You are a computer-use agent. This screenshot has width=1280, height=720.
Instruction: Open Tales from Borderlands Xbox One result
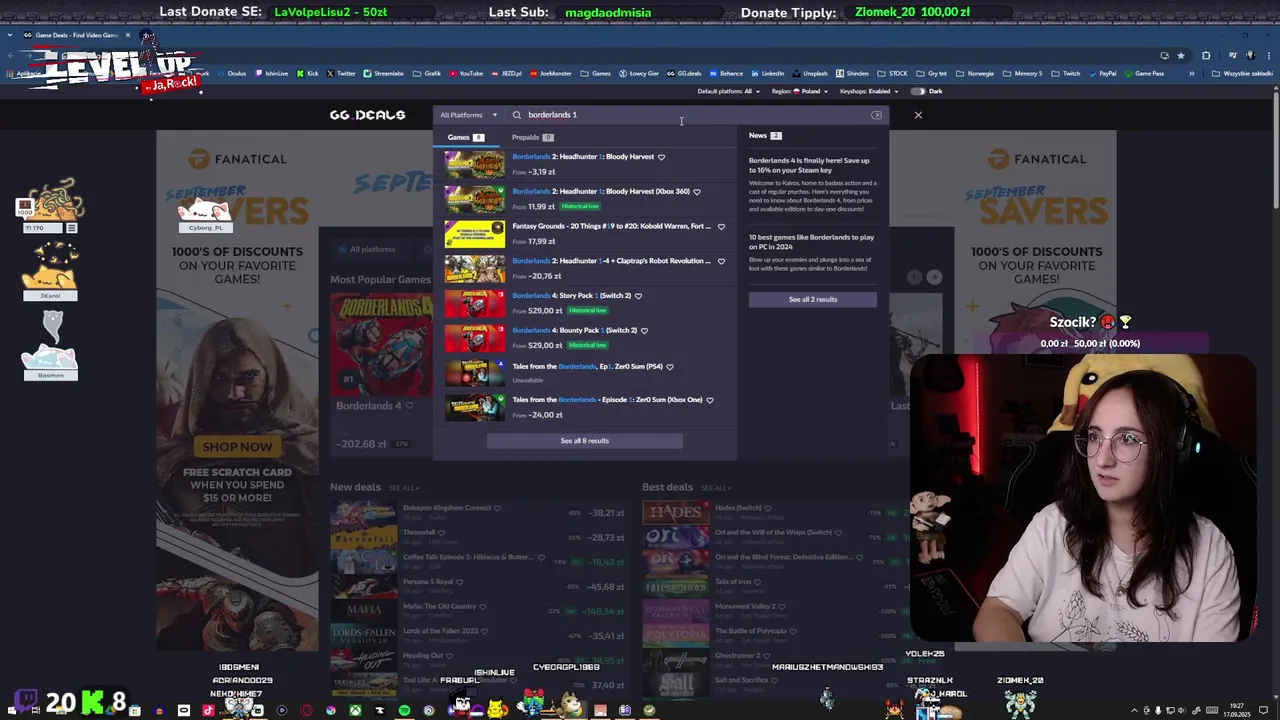pyautogui.click(x=607, y=400)
